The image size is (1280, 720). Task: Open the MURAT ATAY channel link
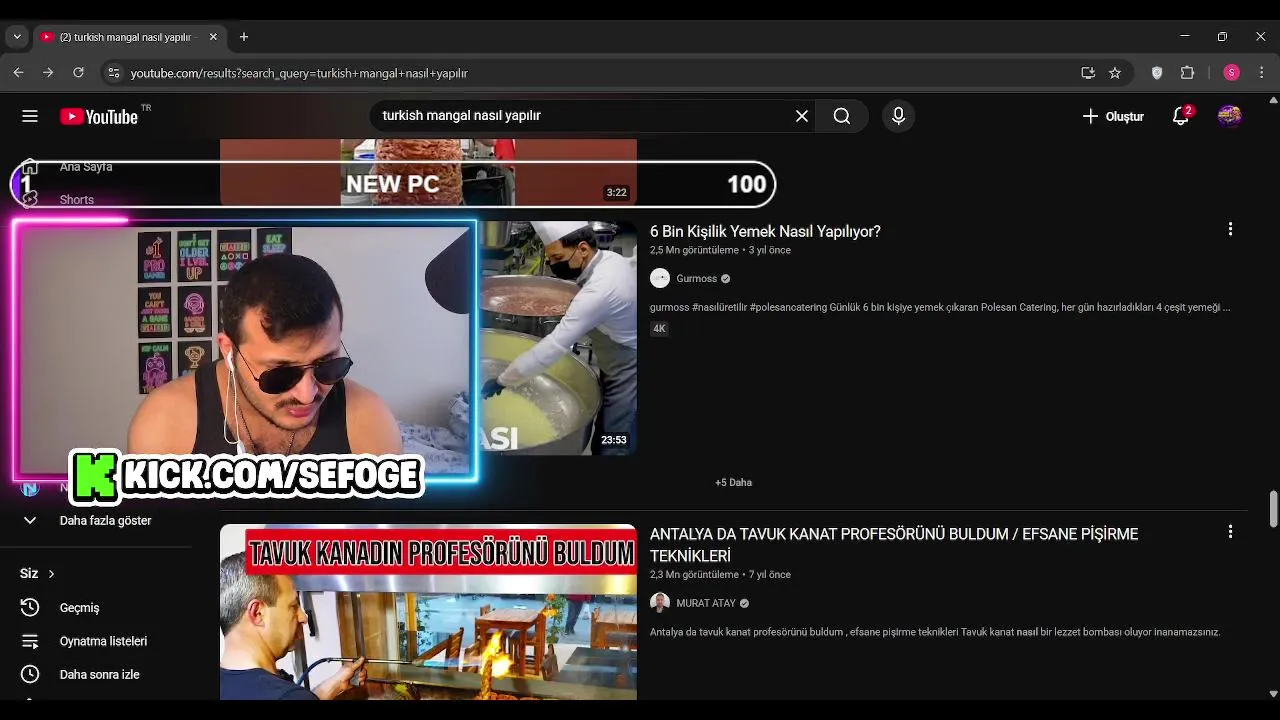coord(706,603)
